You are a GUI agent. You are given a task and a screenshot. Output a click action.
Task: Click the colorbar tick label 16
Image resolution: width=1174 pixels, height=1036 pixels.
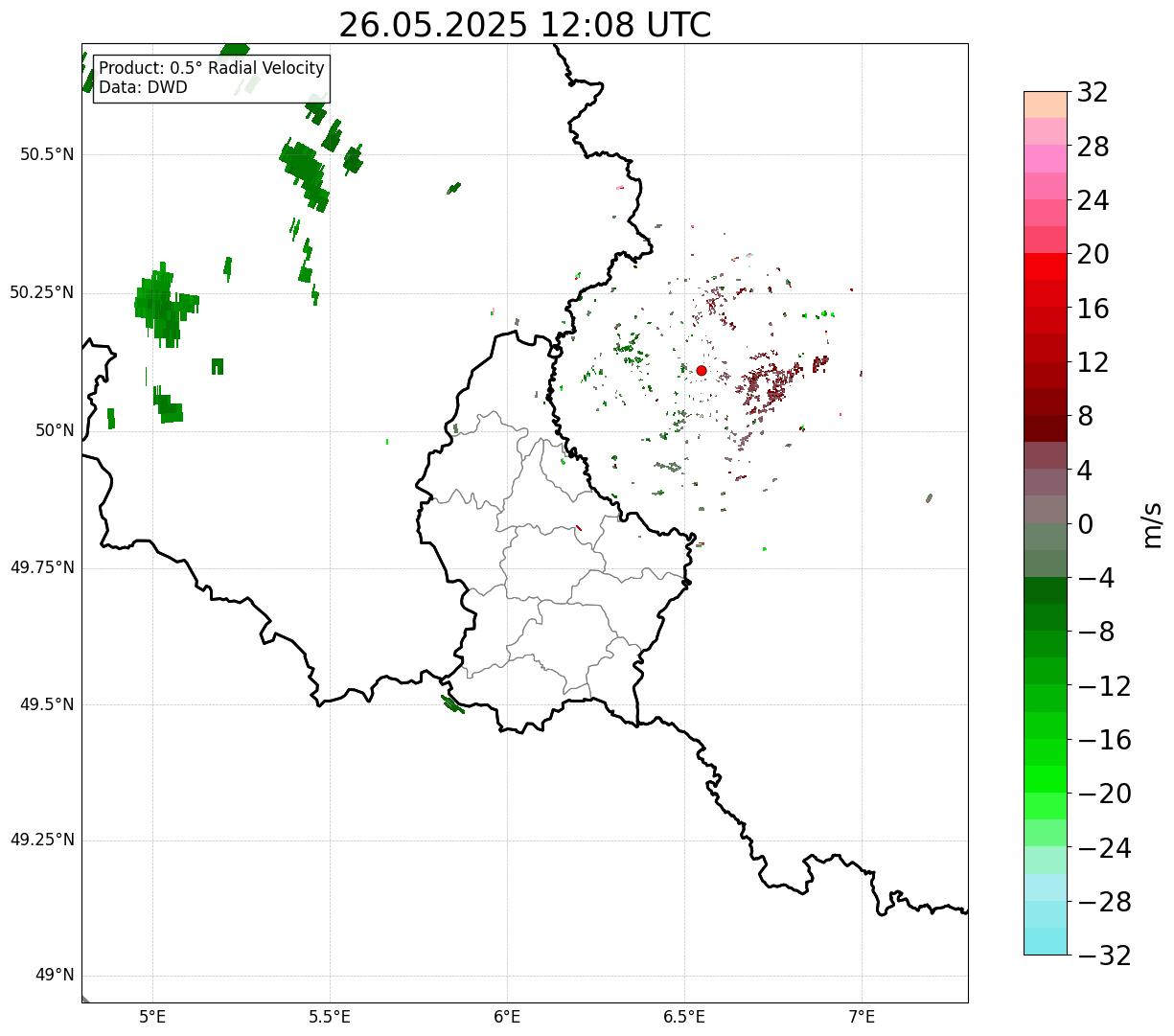(1093, 309)
